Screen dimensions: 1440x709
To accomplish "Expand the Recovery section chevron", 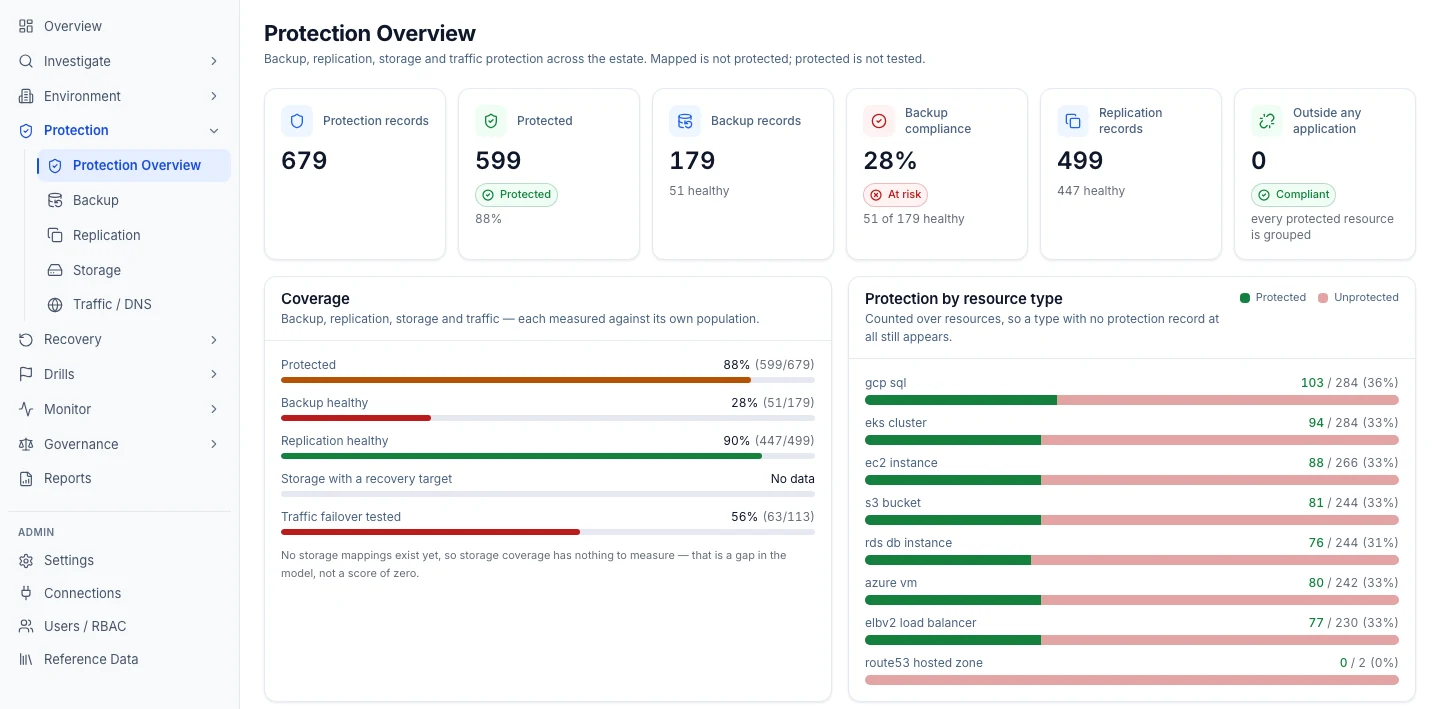I will 214,339.
